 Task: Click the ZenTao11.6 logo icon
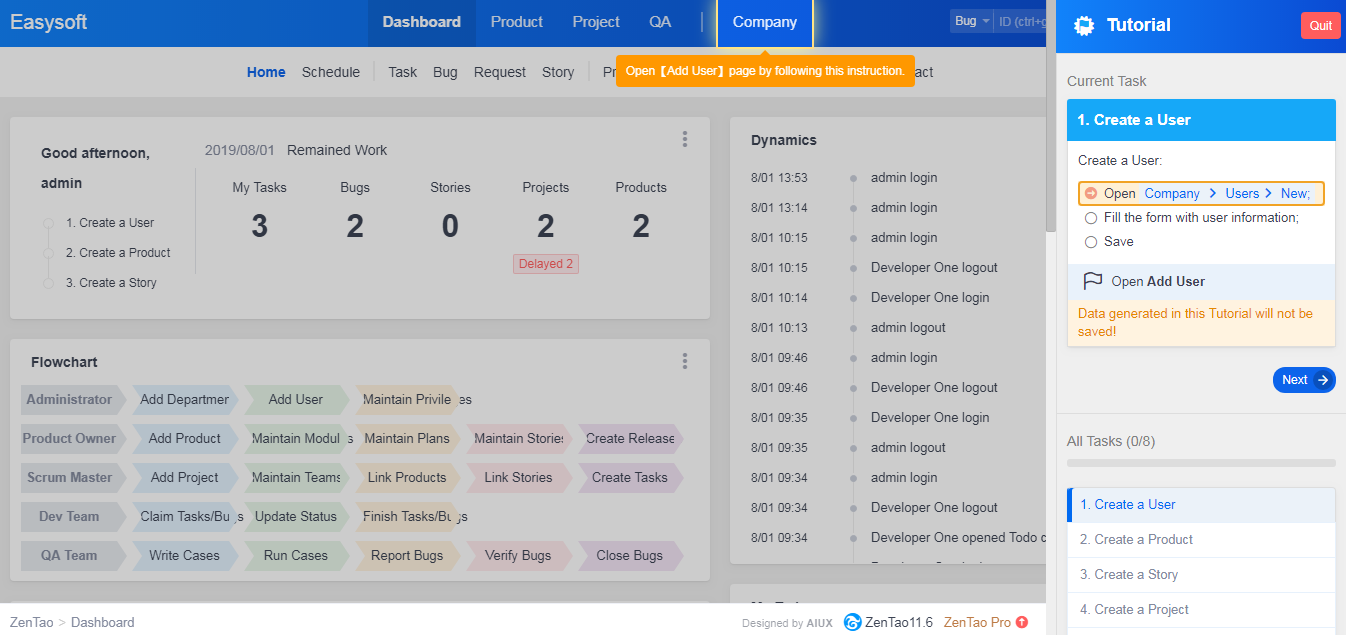click(x=852, y=622)
